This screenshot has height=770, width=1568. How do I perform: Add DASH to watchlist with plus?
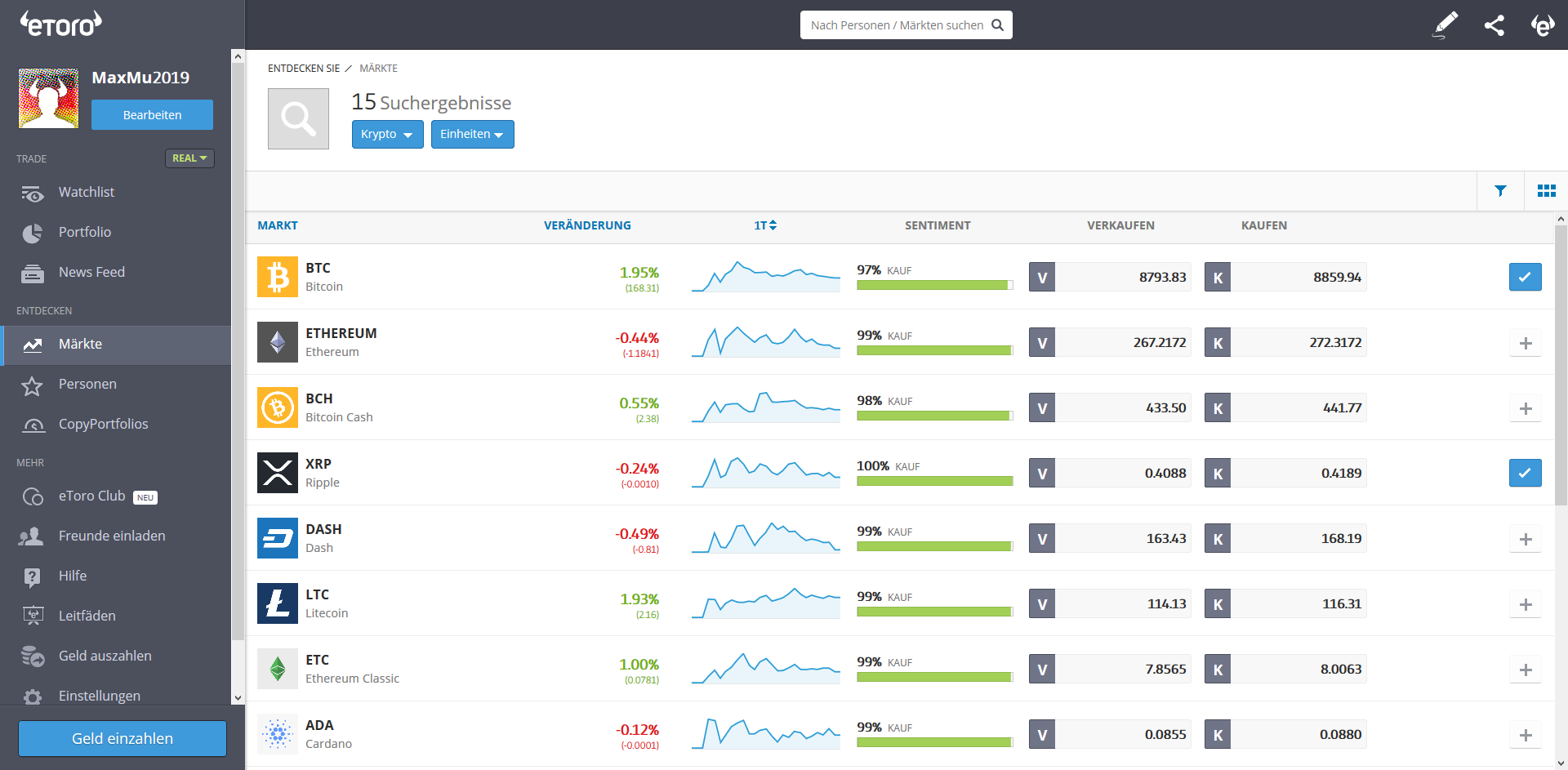[1525, 539]
